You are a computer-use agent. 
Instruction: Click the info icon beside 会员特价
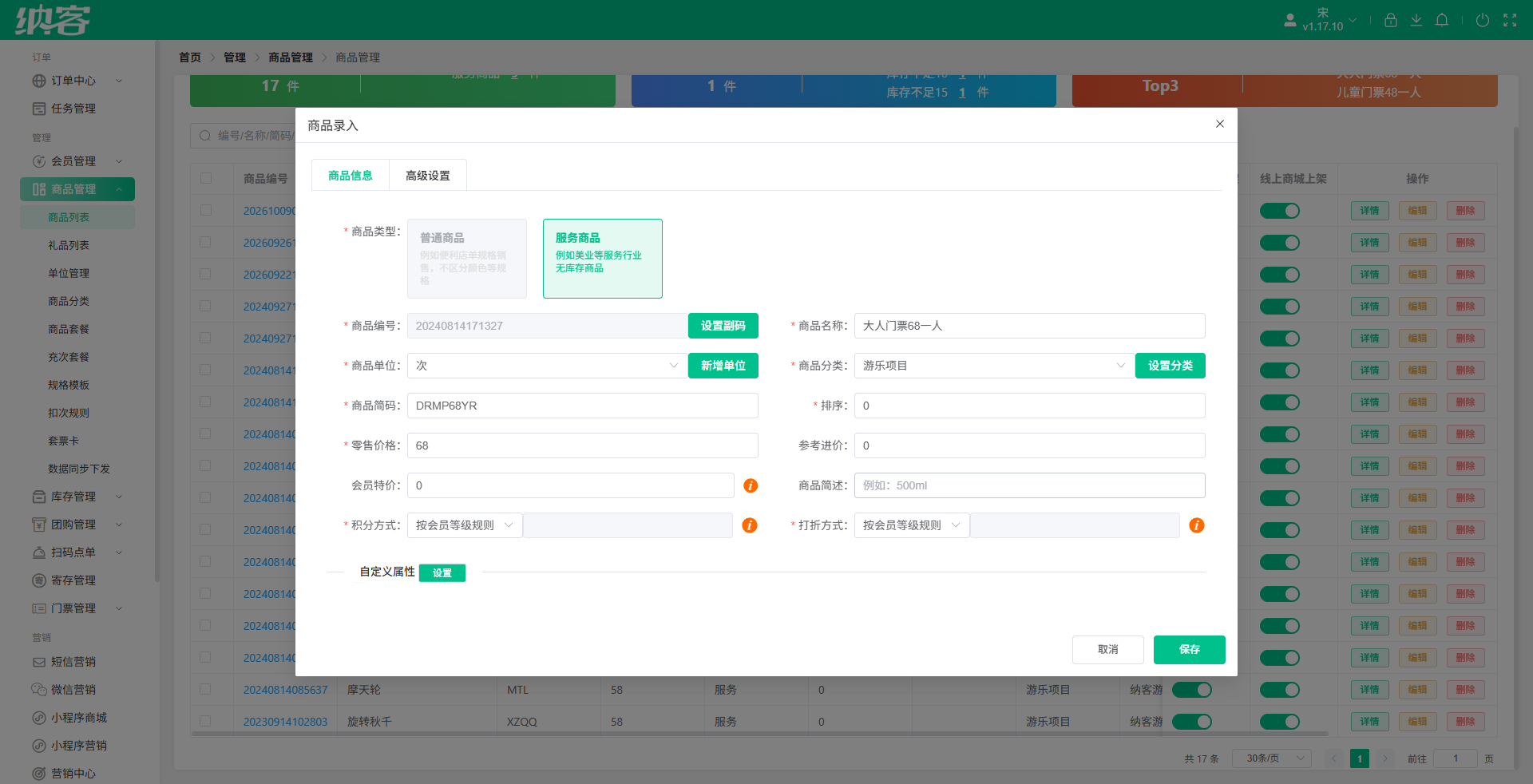pyautogui.click(x=751, y=485)
